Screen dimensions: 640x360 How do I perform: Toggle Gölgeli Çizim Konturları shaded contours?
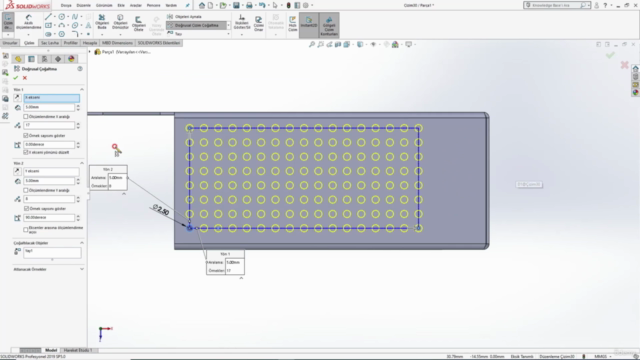point(329,25)
